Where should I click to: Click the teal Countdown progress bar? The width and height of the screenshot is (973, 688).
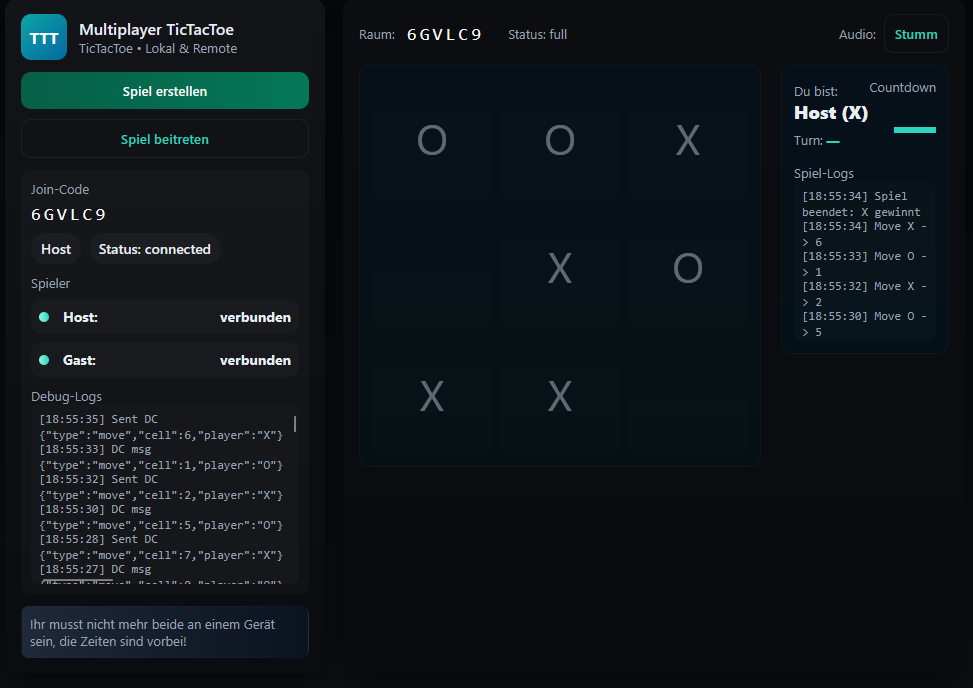pos(914,130)
